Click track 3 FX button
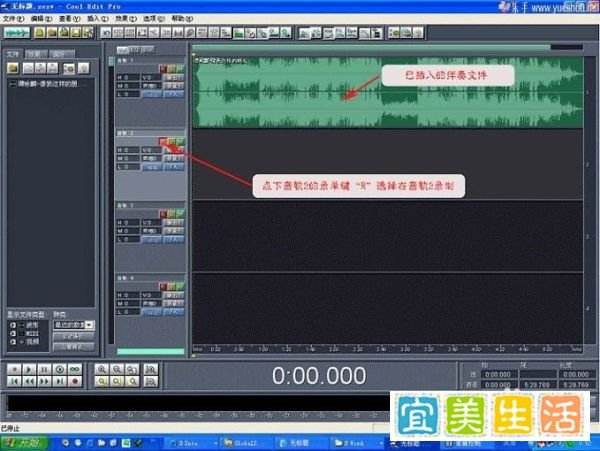 click(x=174, y=239)
